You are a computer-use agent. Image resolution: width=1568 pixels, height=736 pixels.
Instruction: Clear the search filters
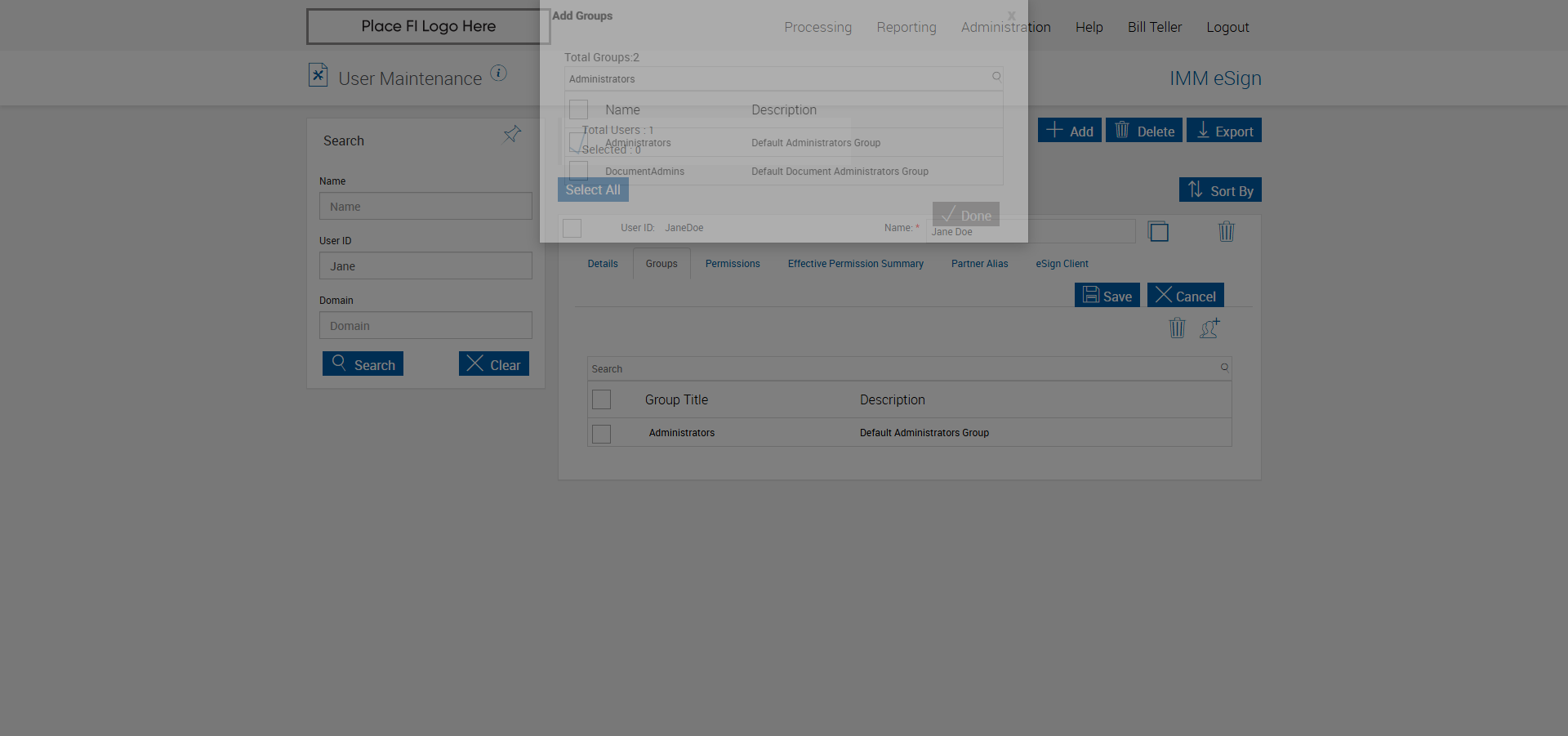pos(494,364)
